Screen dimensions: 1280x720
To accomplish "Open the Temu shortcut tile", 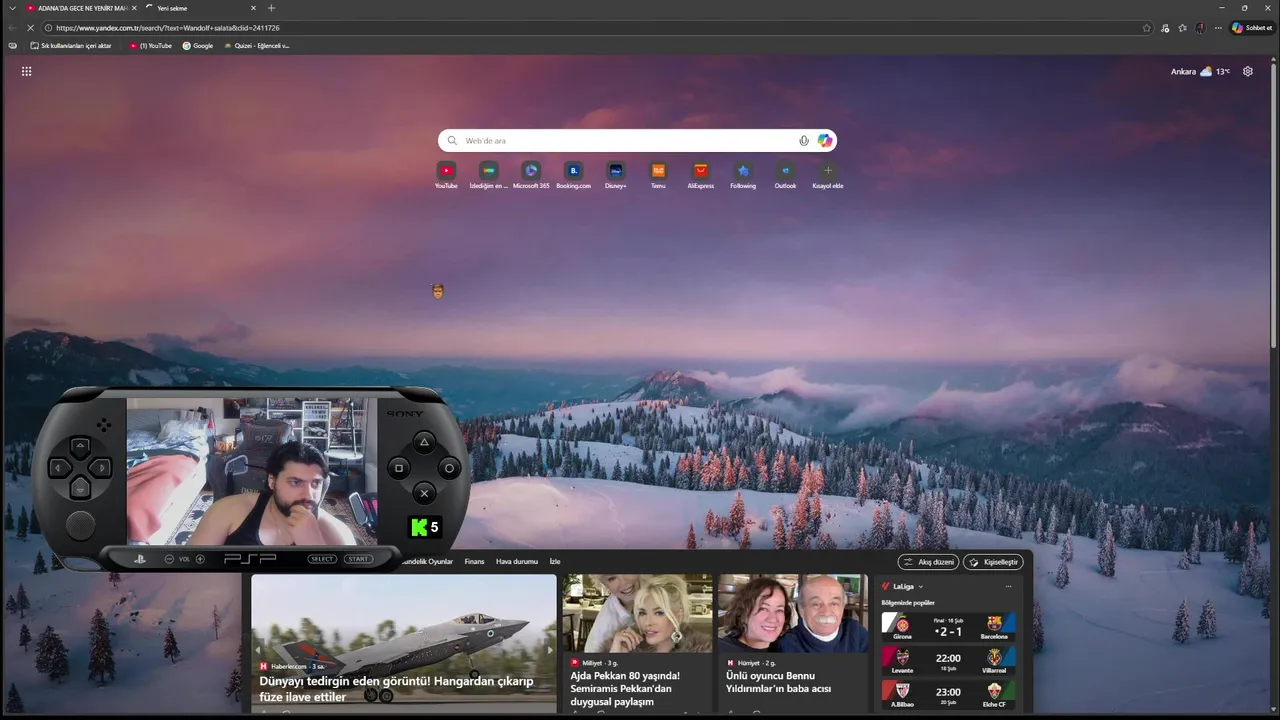I will (x=658, y=175).
